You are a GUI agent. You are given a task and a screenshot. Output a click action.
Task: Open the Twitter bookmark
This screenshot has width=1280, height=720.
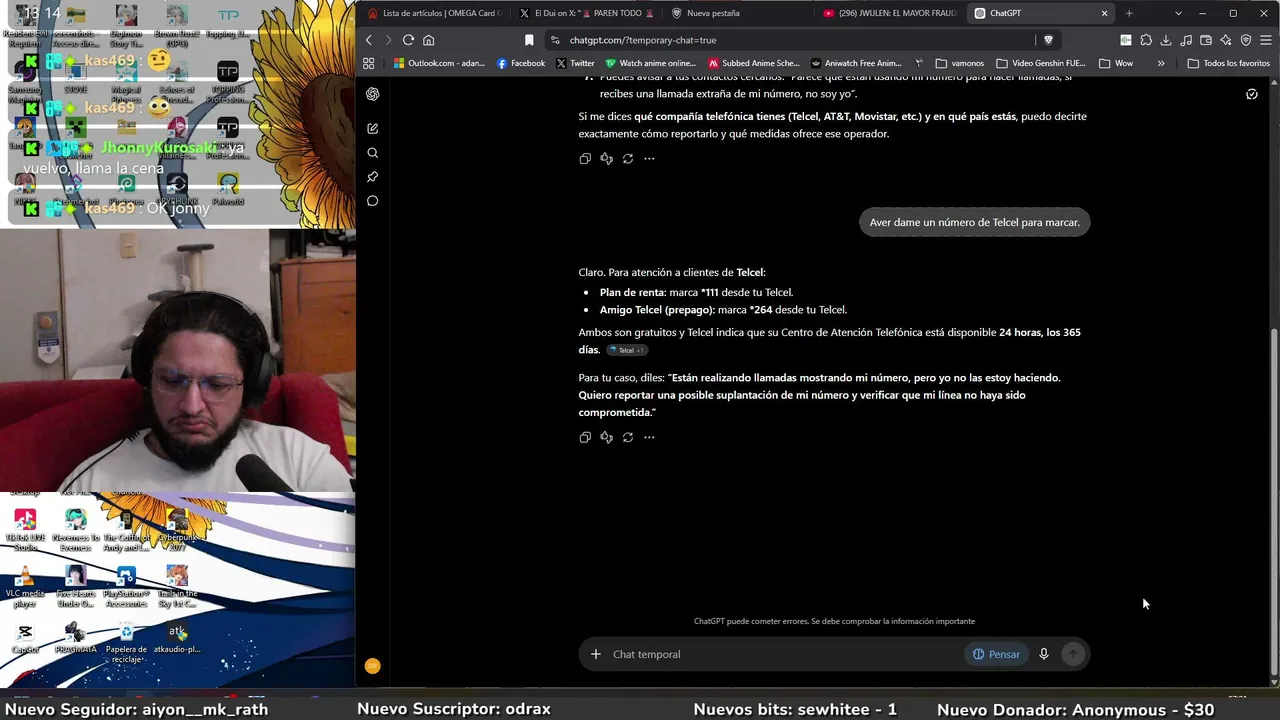coord(575,63)
